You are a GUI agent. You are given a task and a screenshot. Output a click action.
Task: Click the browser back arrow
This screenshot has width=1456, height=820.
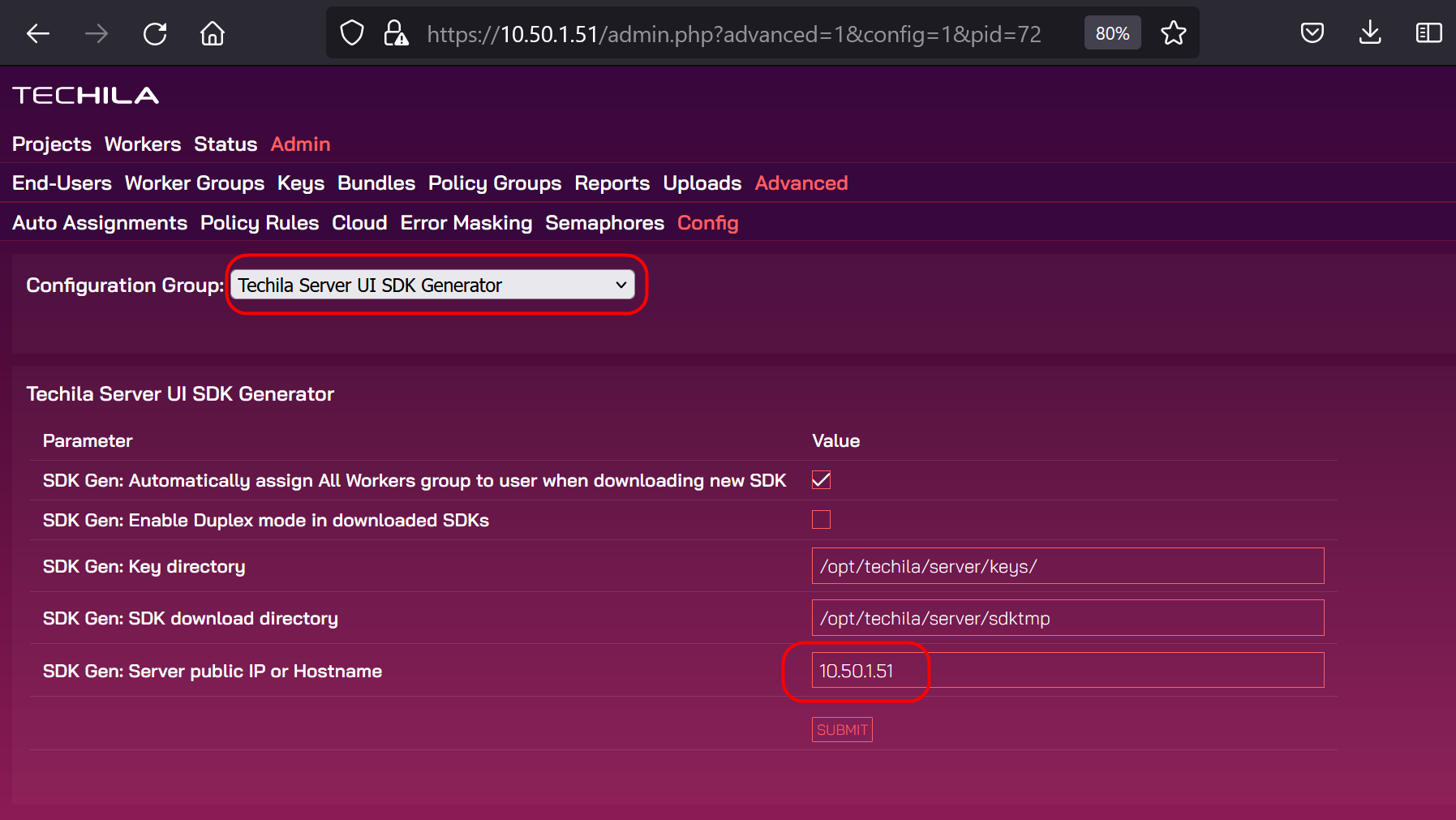click(x=38, y=33)
